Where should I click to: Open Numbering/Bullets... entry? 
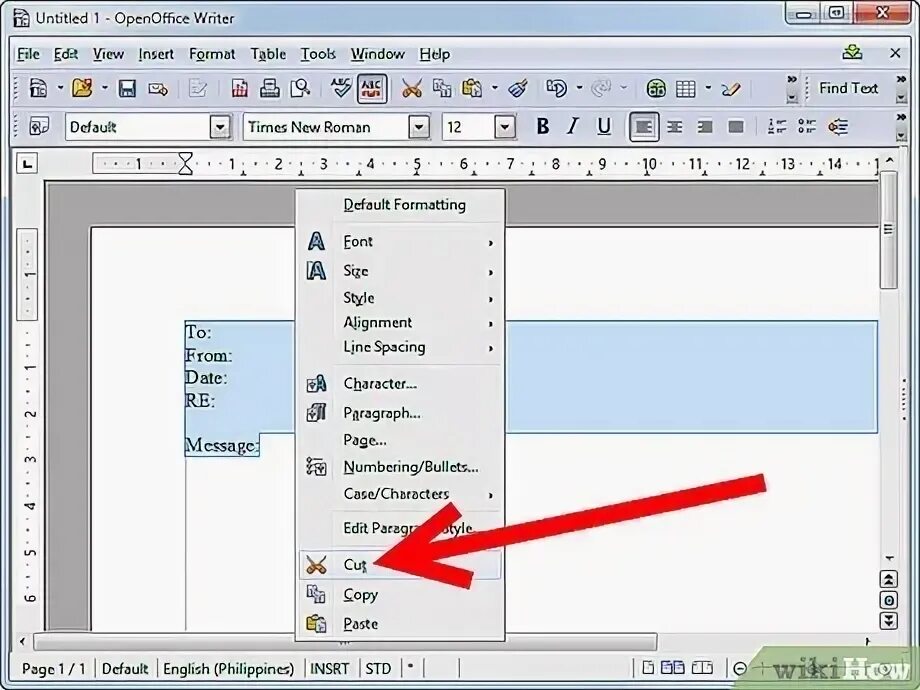400,467
